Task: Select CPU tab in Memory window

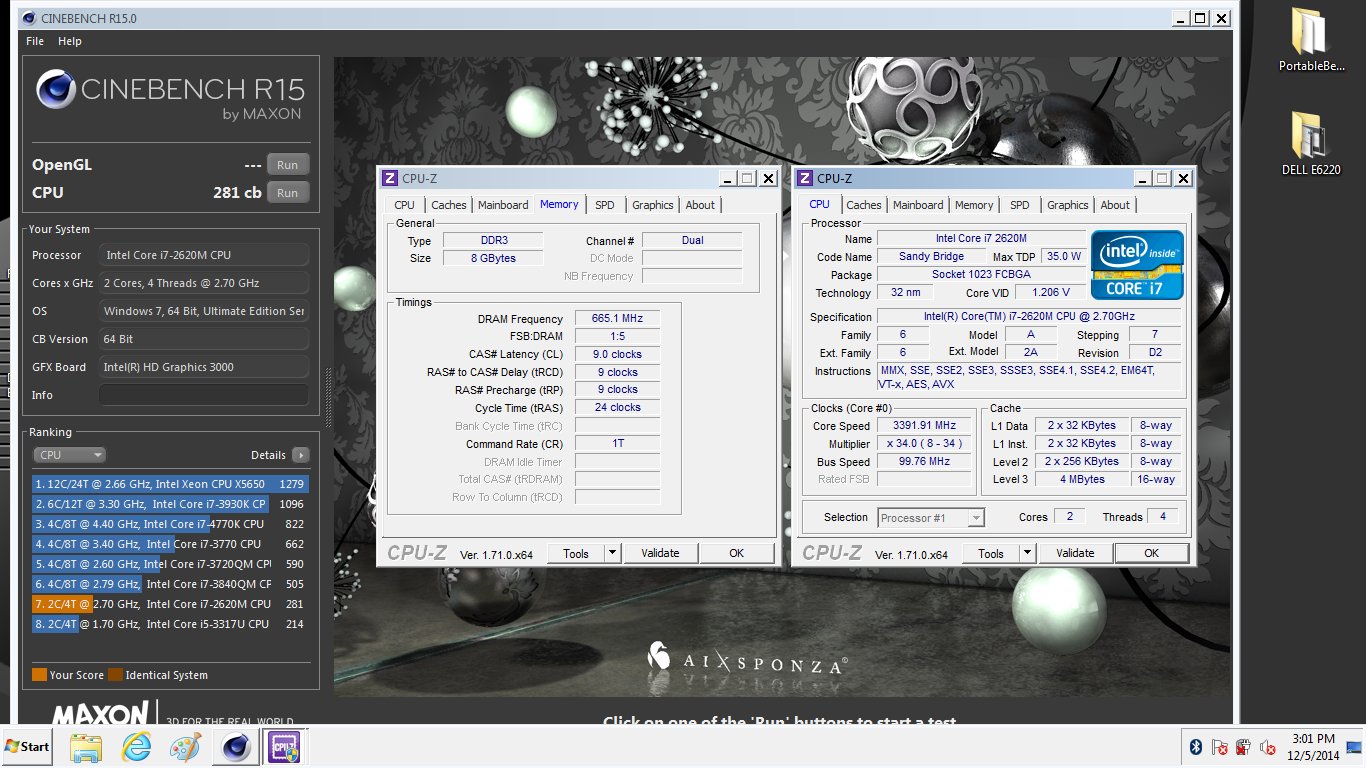Action: point(404,205)
